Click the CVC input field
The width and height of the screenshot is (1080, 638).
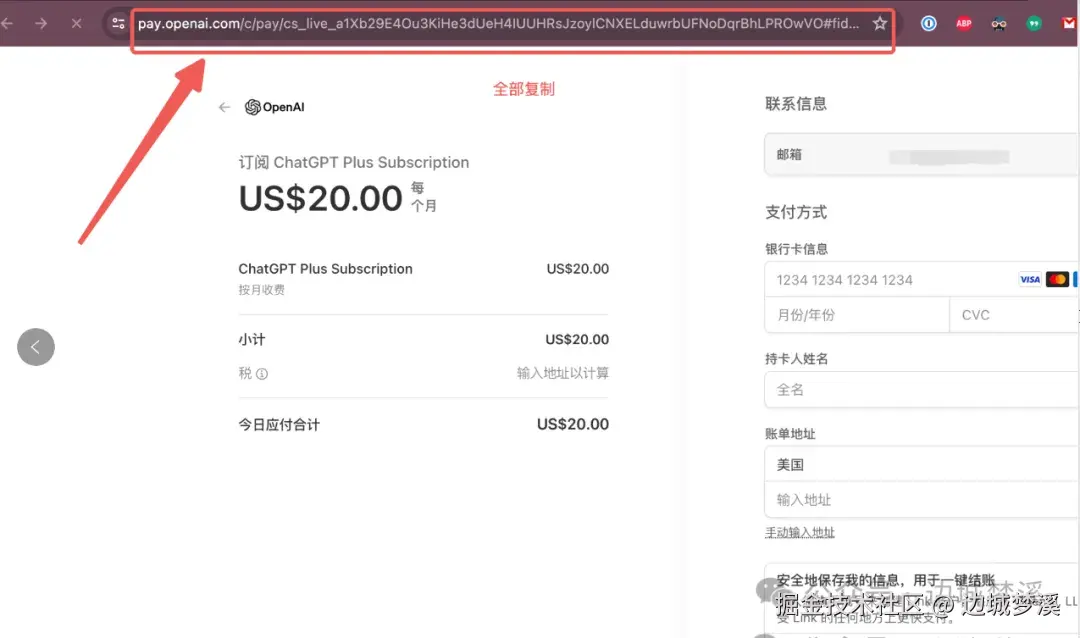tap(1010, 314)
